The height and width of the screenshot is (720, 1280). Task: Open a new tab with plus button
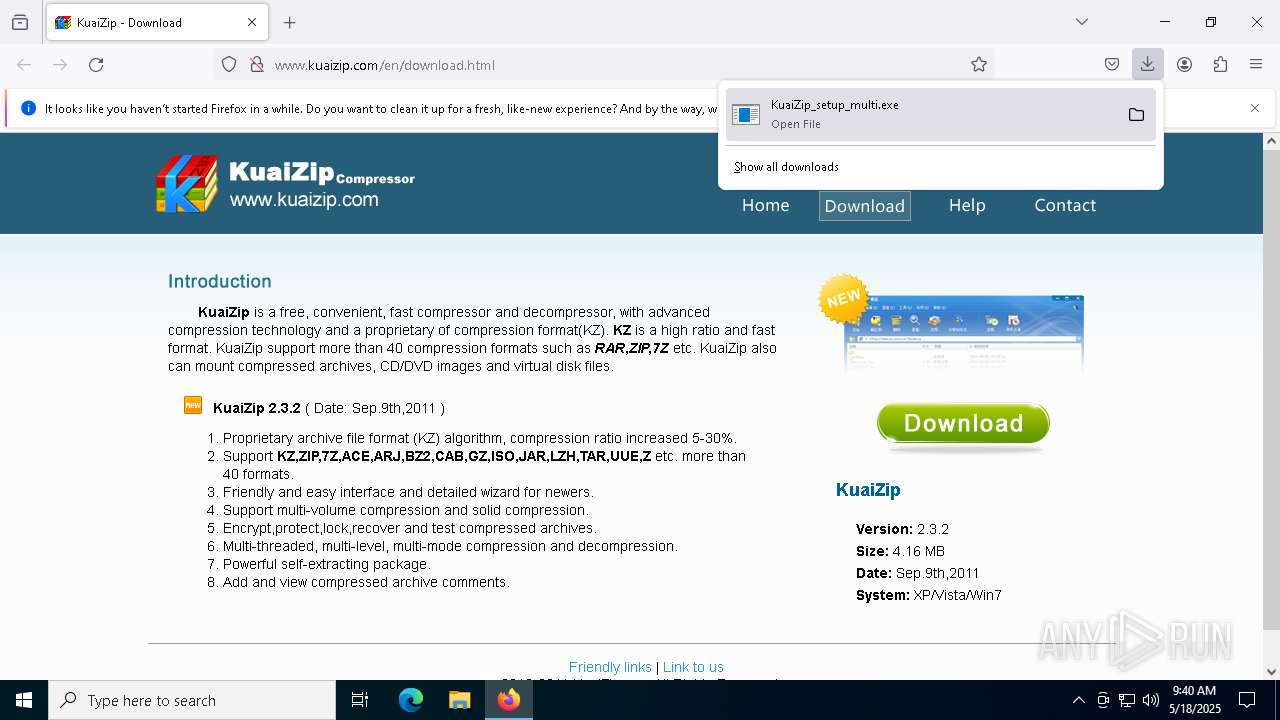[x=290, y=22]
